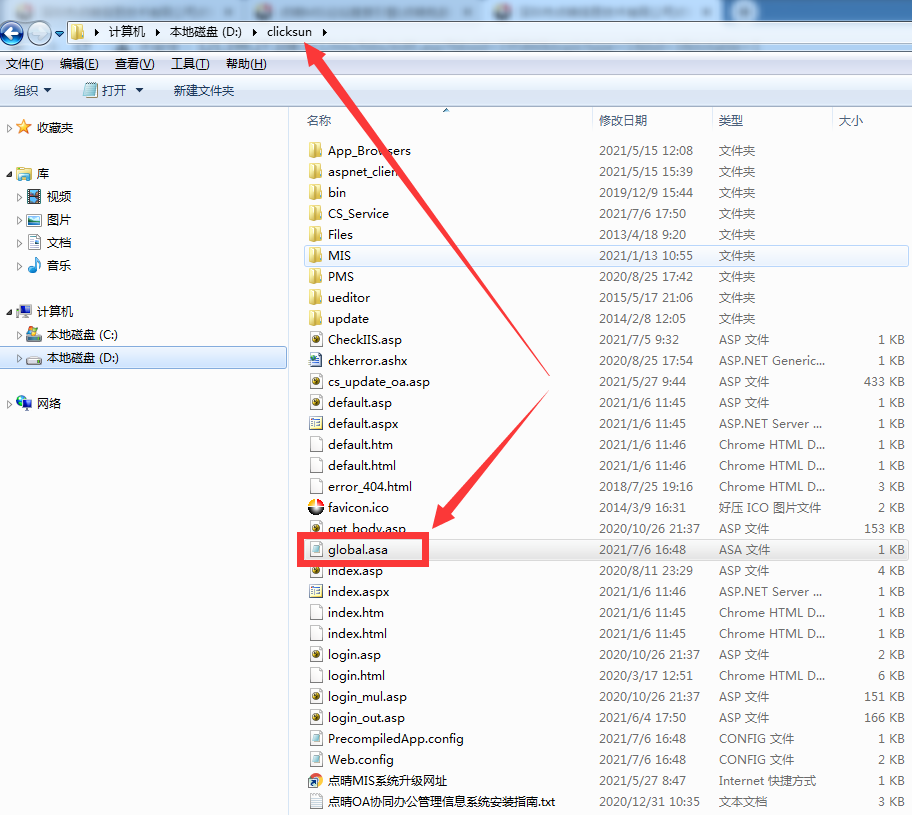Click the 新建文件夹 button

tap(203, 91)
